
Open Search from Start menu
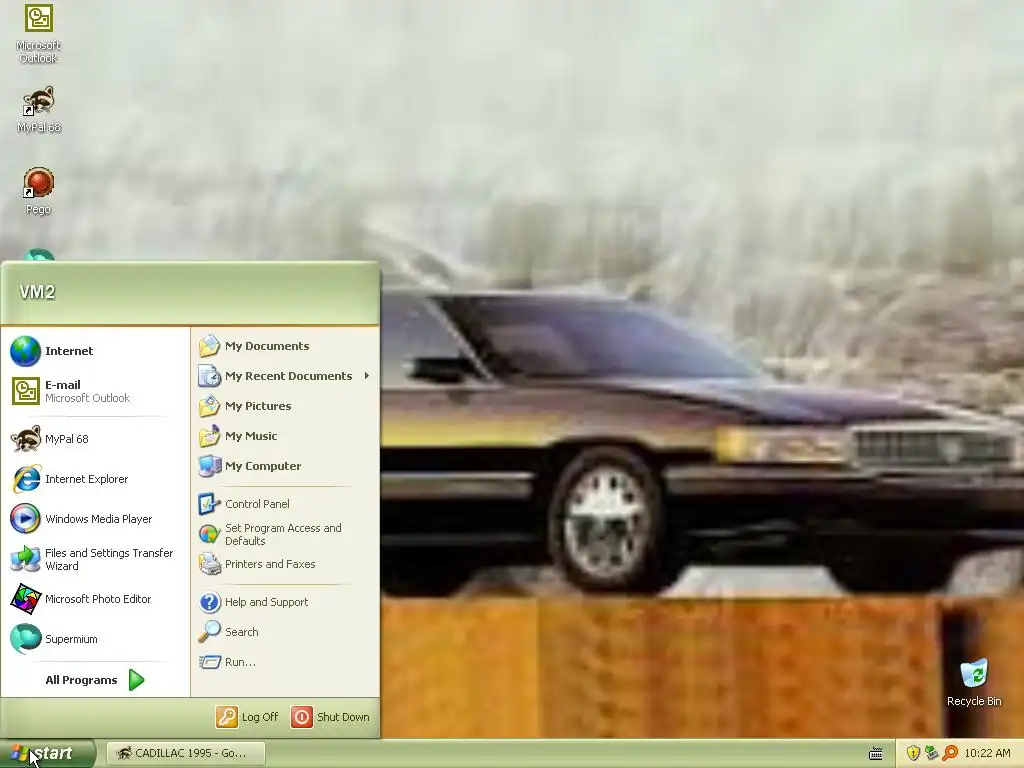[x=285, y=632]
